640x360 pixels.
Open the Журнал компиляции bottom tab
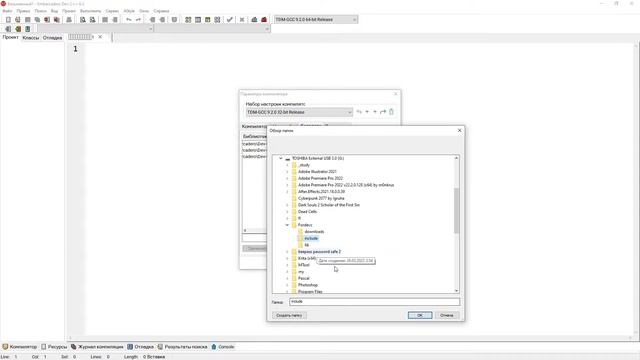tap(97, 347)
